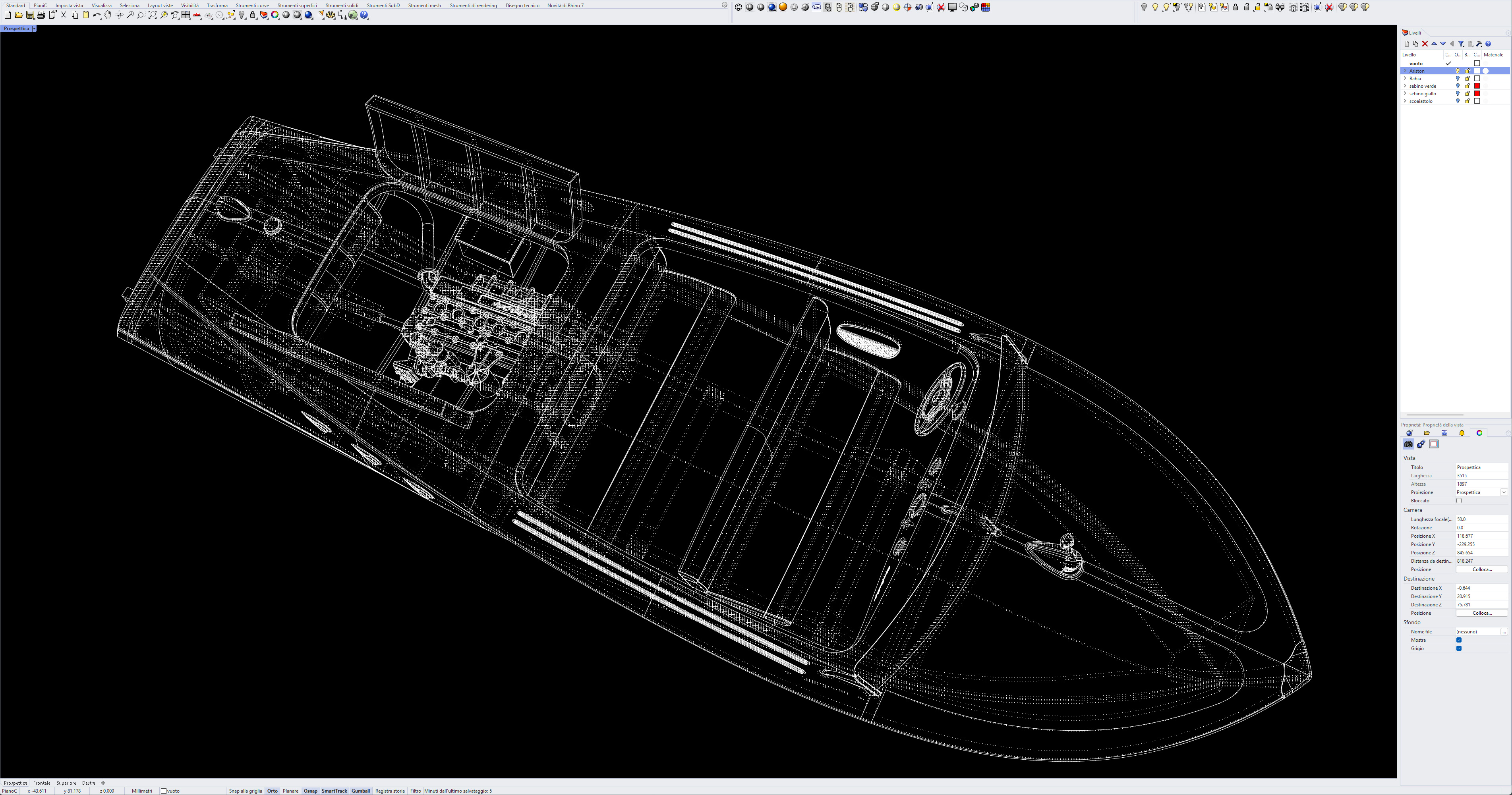Click Zoom Extents magnifier icon
The height and width of the screenshot is (795, 1512).
click(153, 15)
